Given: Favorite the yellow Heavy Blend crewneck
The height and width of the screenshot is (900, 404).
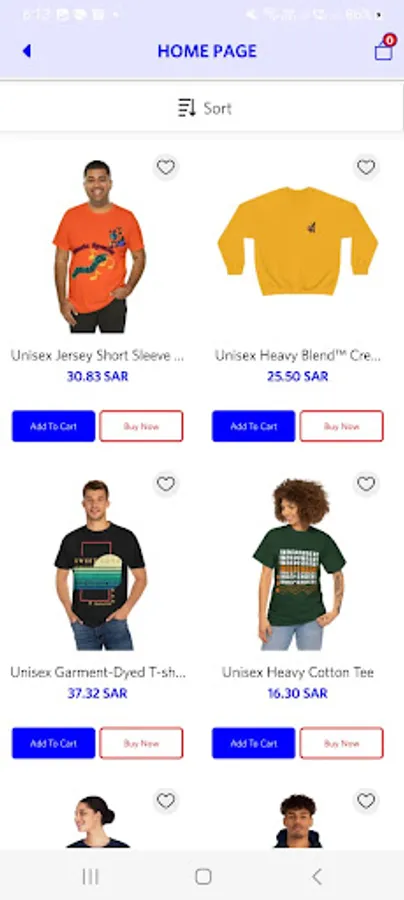Looking at the screenshot, I should 366,168.
